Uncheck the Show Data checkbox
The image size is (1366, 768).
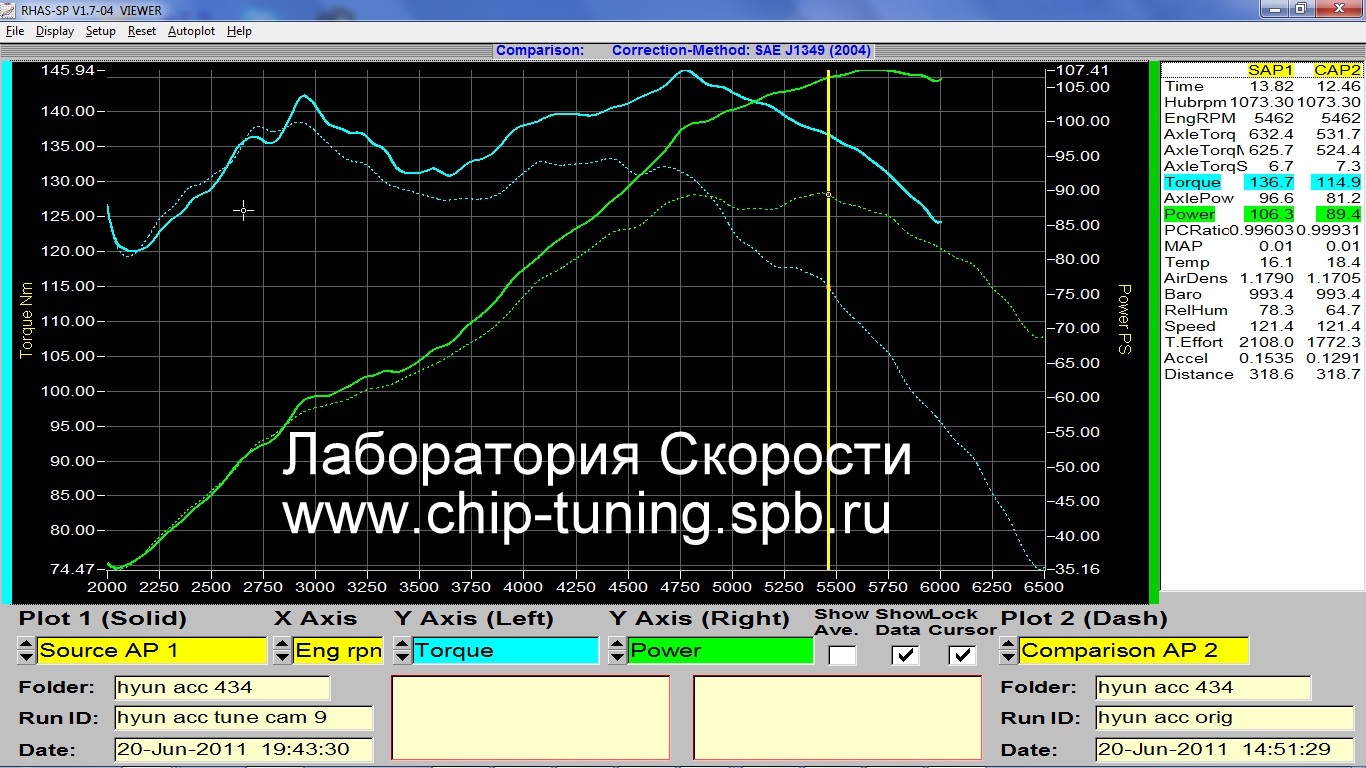(x=905, y=655)
